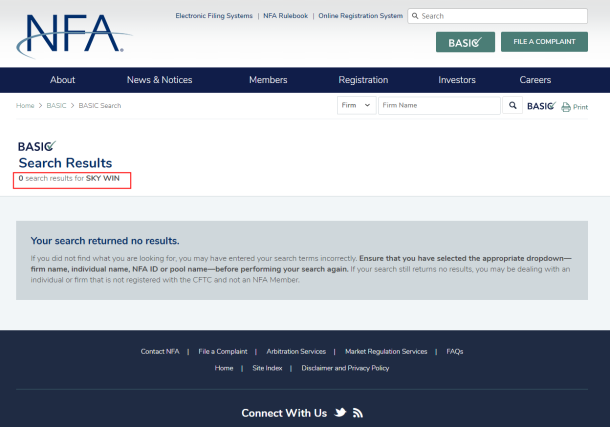Click the Firm Name input field
Image resolution: width=610 pixels, height=427 pixels.
[x=437, y=105]
